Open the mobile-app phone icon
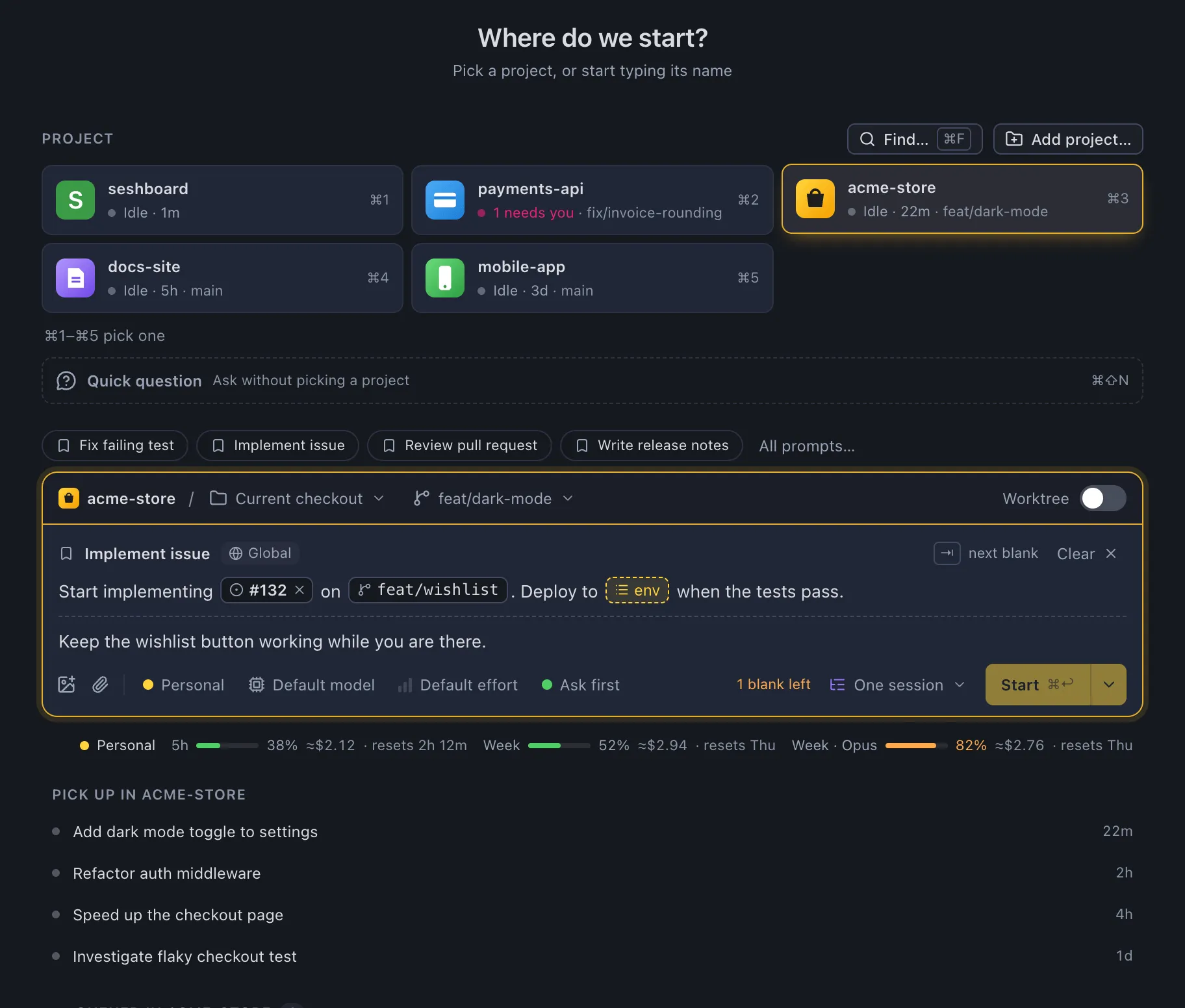The height and width of the screenshot is (1008, 1185). [x=445, y=278]
